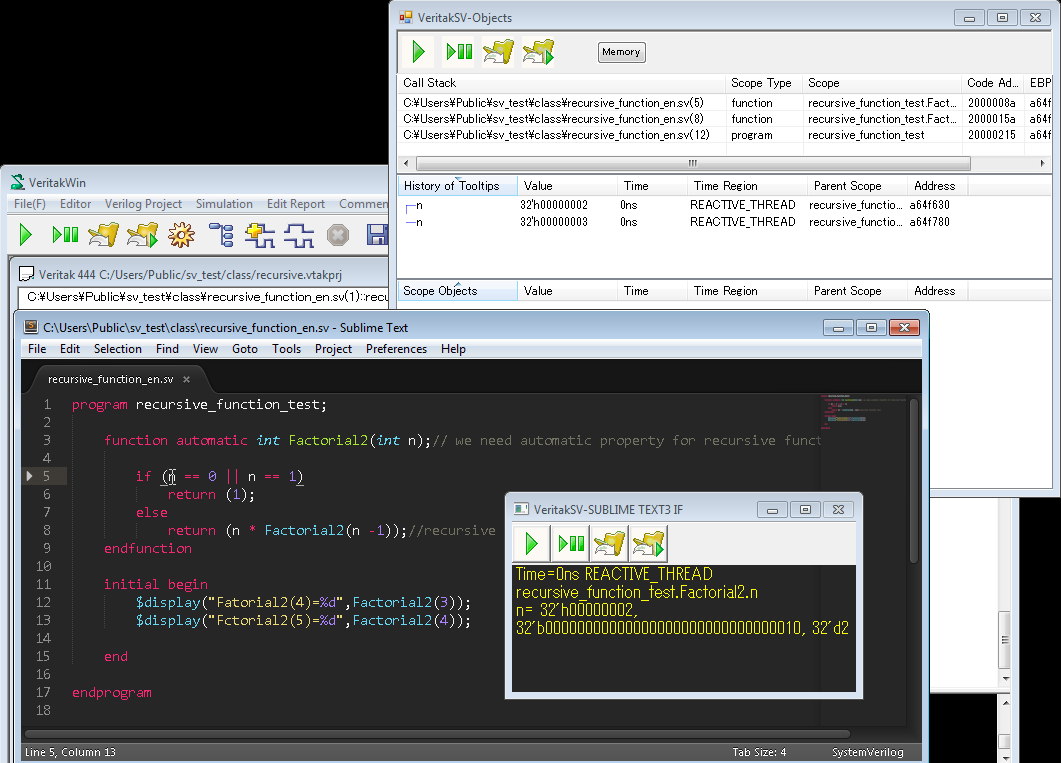Image resolution: width=1061 pixels, height=763 pixels.
Task: Select the recursive_function_en.sv tab
Action: coord(110,379)
